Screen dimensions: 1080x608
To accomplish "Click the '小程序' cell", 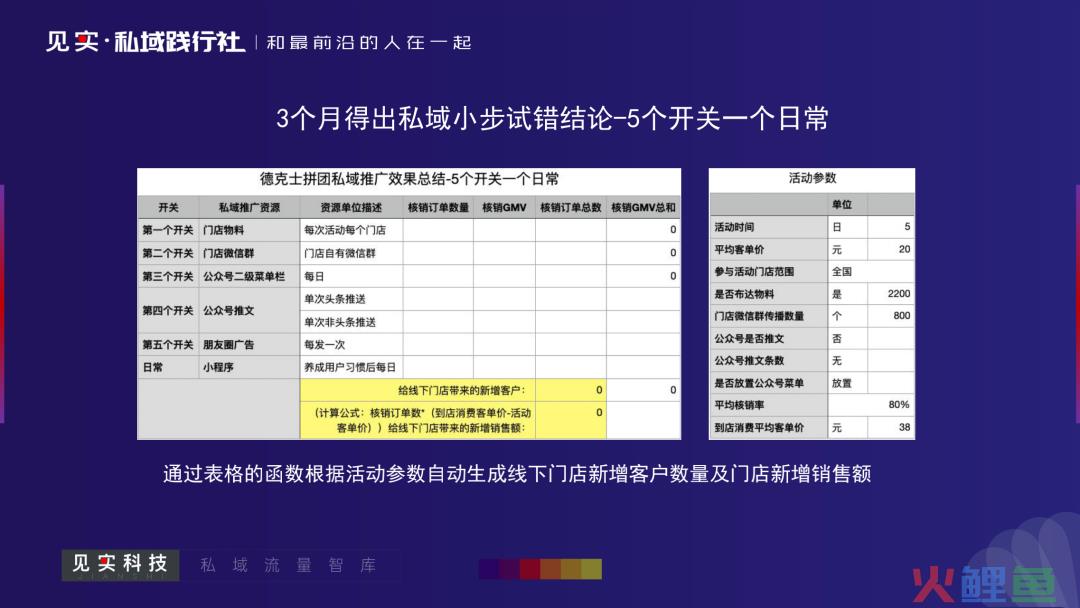I will (249, 367).
